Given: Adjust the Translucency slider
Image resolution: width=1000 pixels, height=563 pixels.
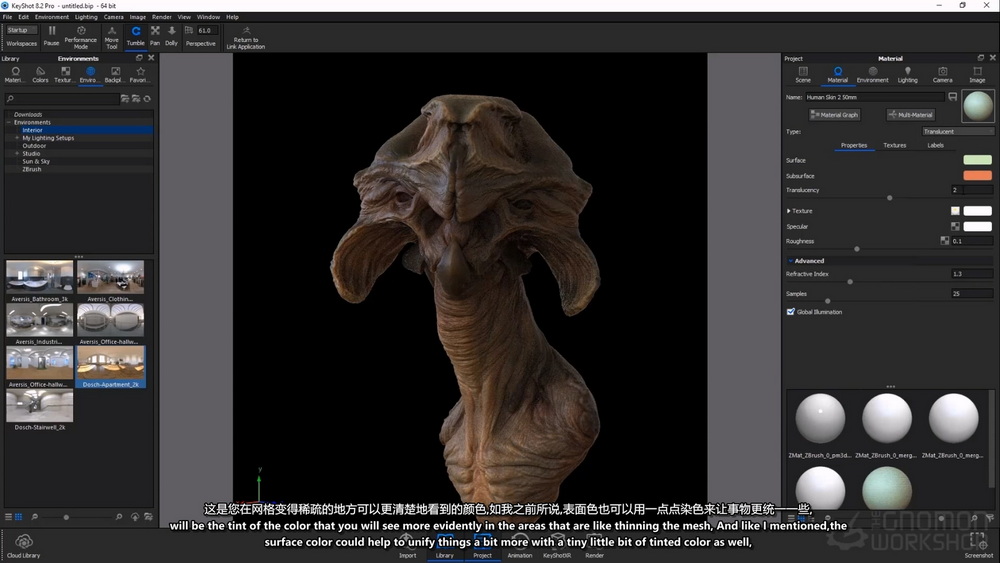Looking at the screenshot, I should [889, 198].
